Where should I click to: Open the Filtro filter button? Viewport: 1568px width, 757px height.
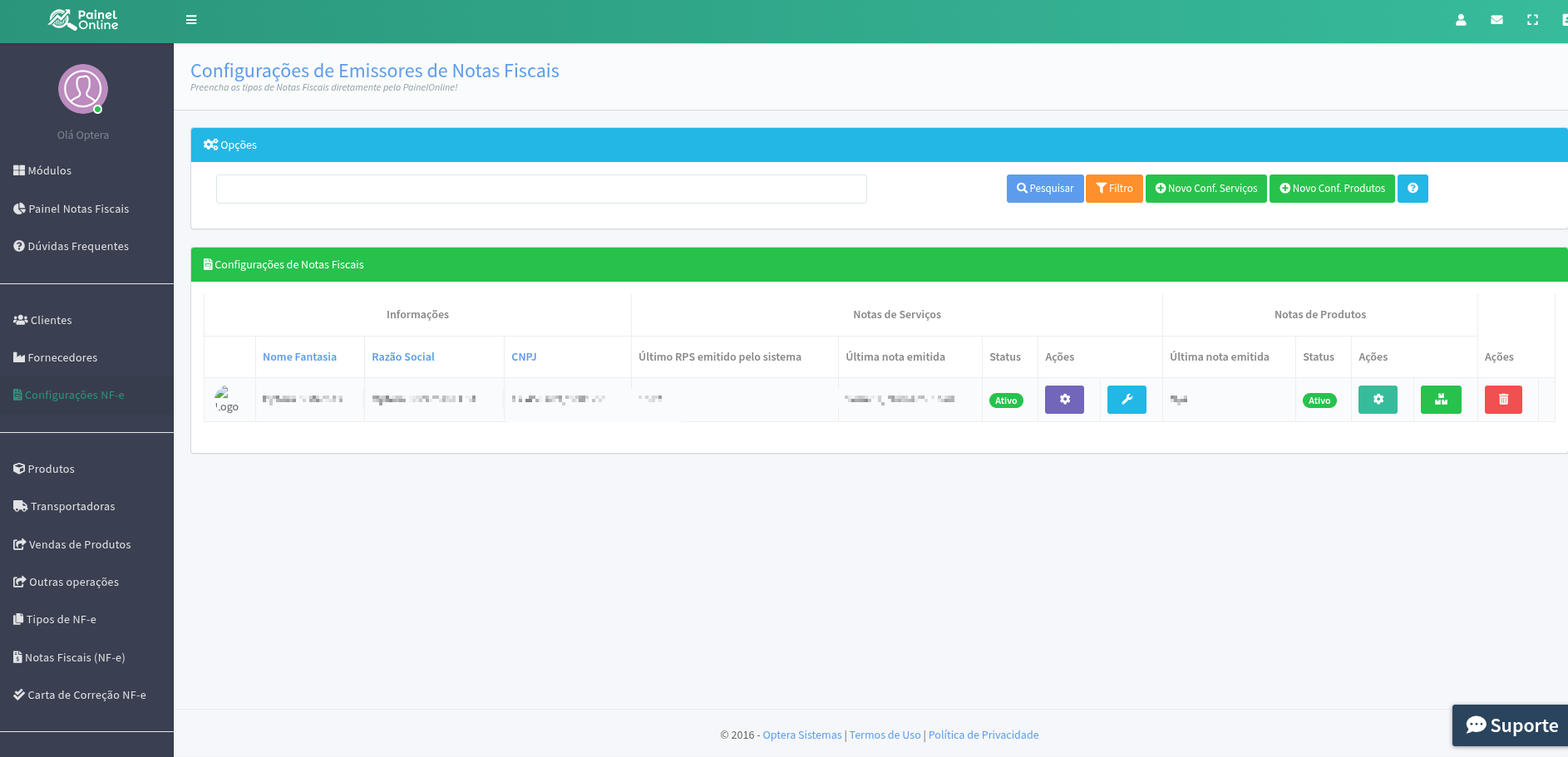point(1114,189)
